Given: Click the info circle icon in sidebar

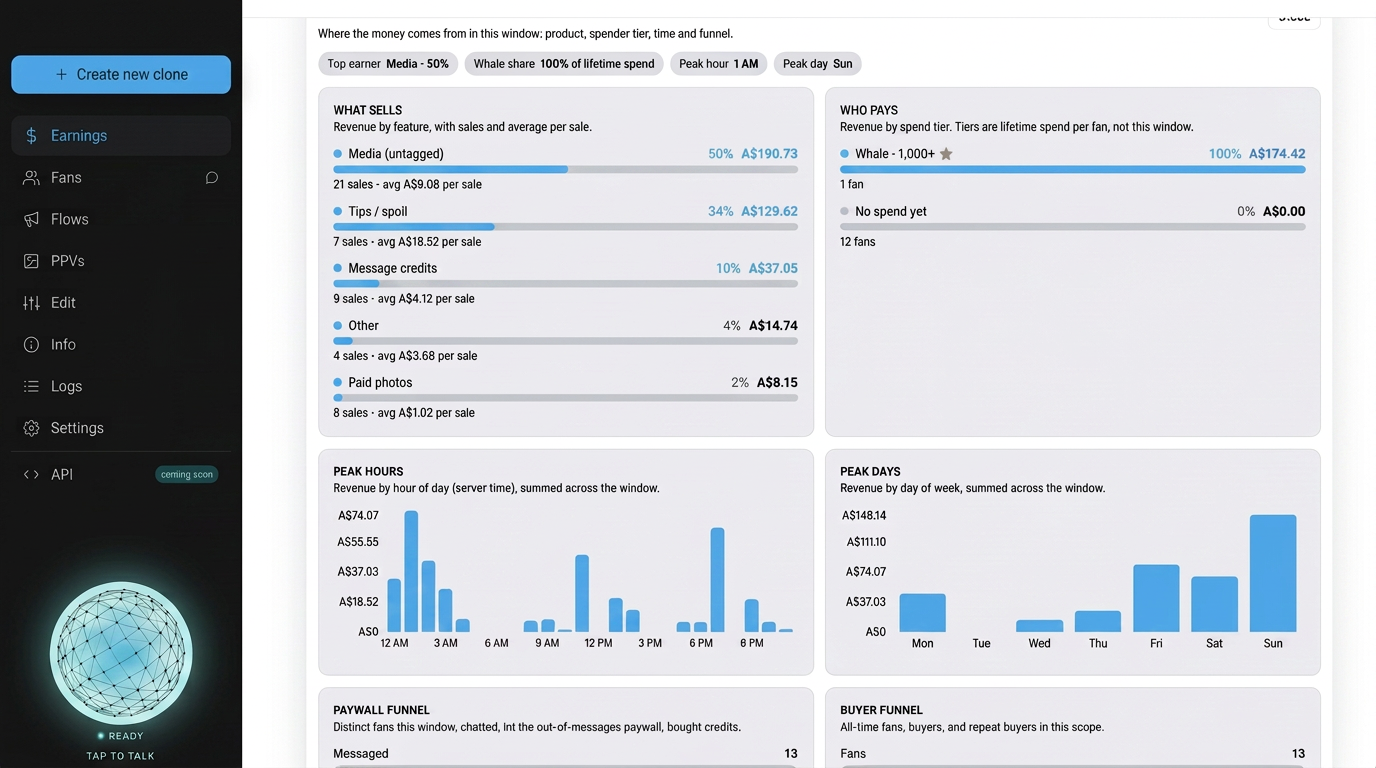Looking at the screenshot, I should coord(31,345).
